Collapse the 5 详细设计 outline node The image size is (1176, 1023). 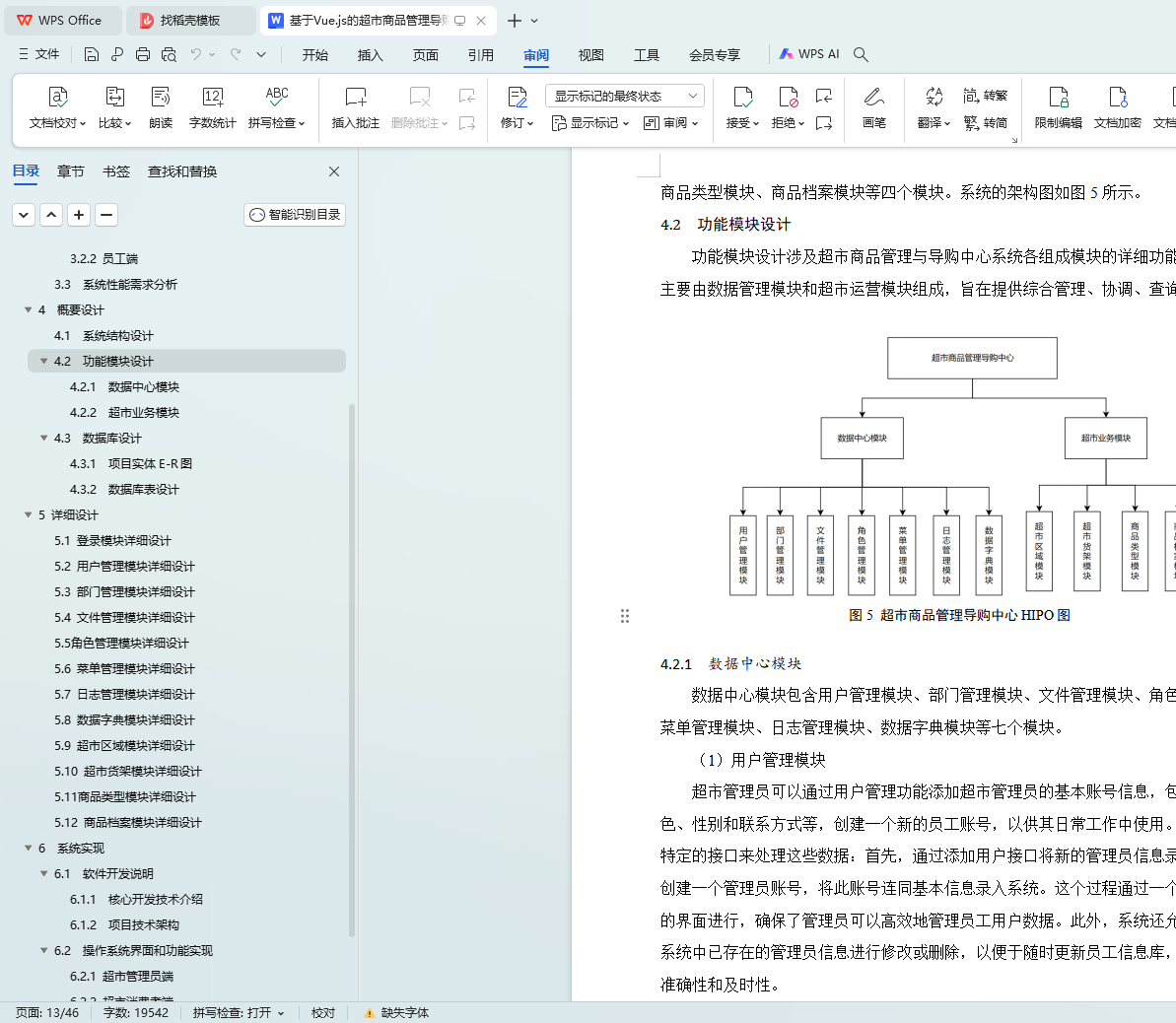click(x=28, y=514)
